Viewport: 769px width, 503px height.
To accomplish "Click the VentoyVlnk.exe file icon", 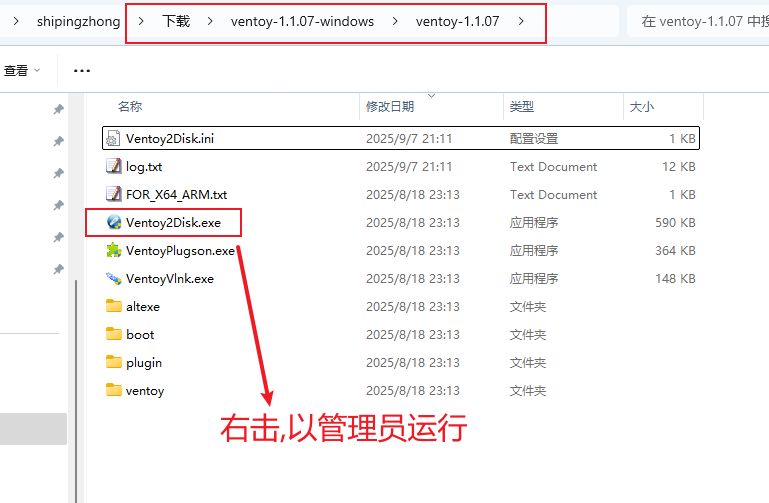I will pos(113,278).
